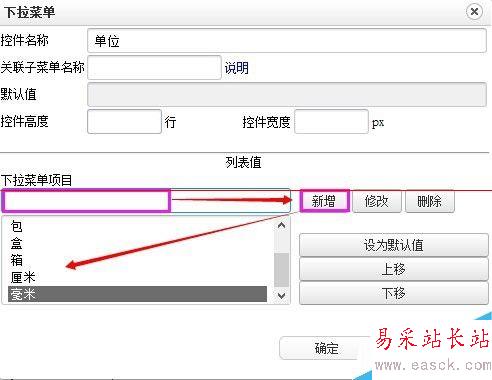
Task: Close the 下拉菜单 dialog with X icon
Action: point(474,12)
